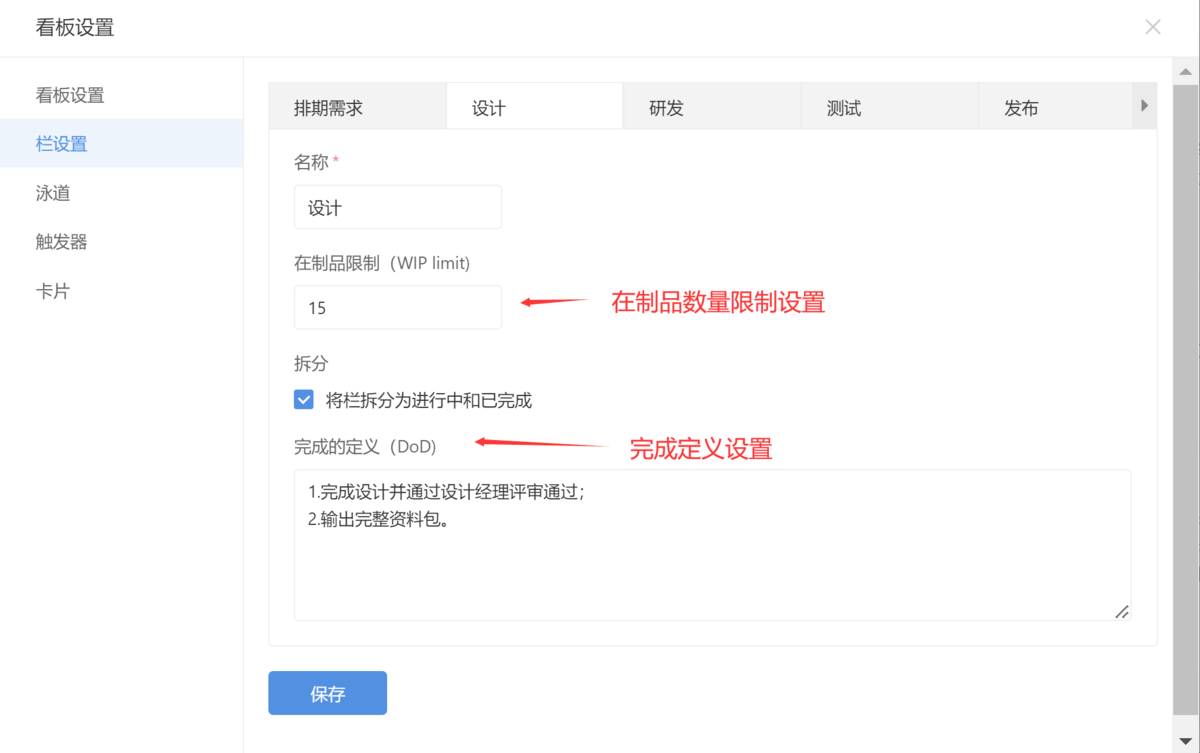Screen dimensions: 1200x753
Task: Toggle the 将栏拆分为进行中和已完成 checkbox
Action: (304, 400)
